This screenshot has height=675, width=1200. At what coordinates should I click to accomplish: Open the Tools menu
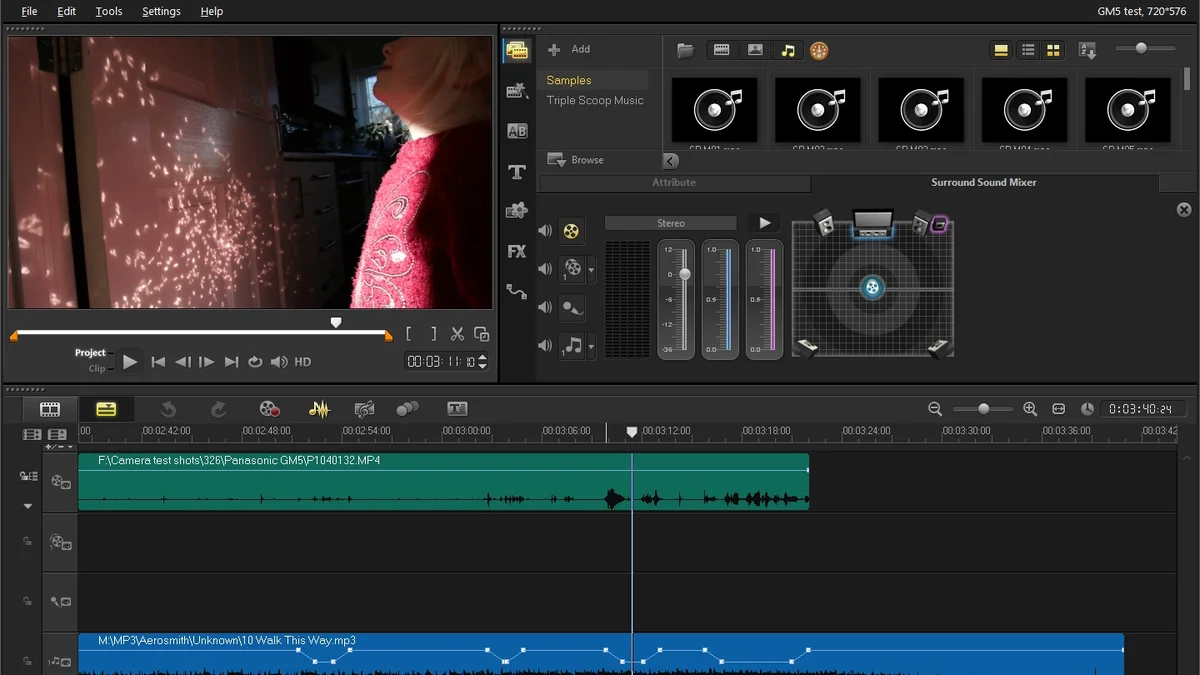[x=109, y=11]
